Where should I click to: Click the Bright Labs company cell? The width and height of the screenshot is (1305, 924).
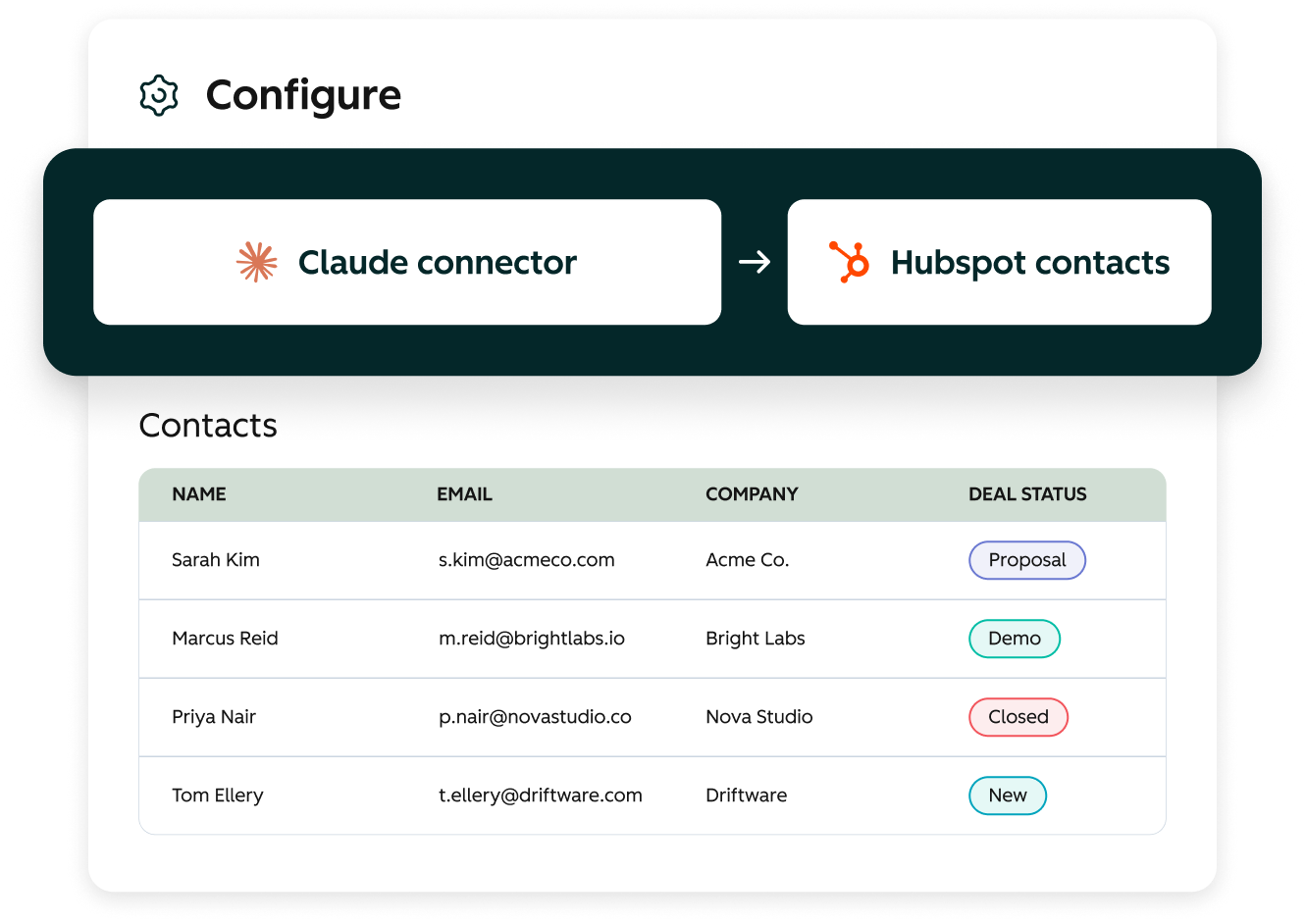[x=756, y=639]
